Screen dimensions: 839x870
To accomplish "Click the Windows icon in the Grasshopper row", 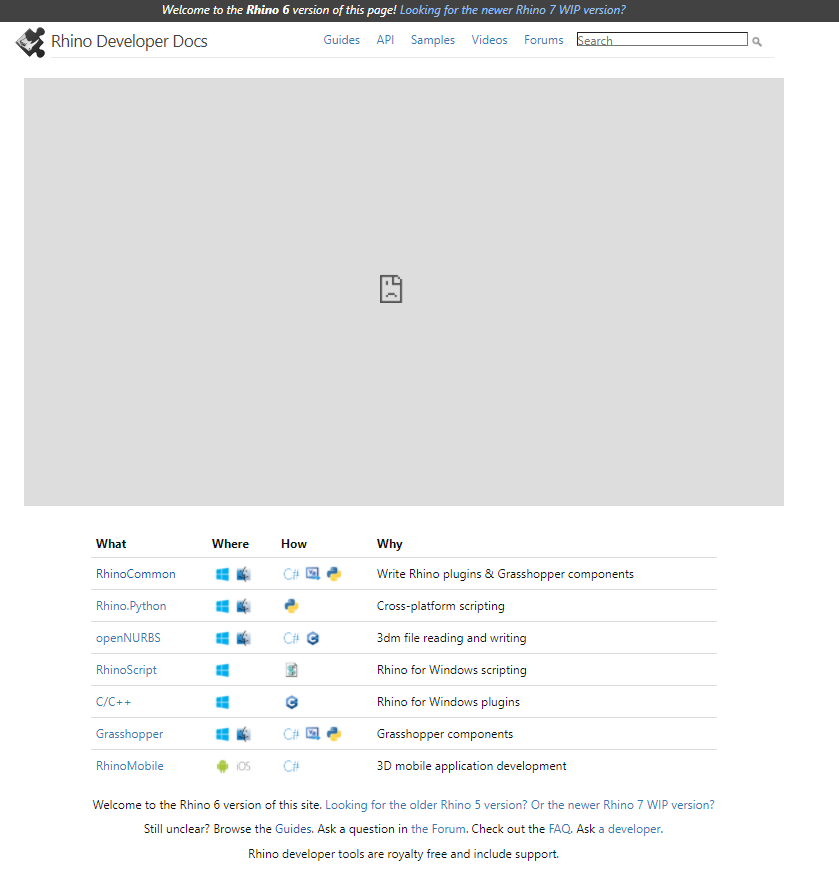I will (223, 735).
